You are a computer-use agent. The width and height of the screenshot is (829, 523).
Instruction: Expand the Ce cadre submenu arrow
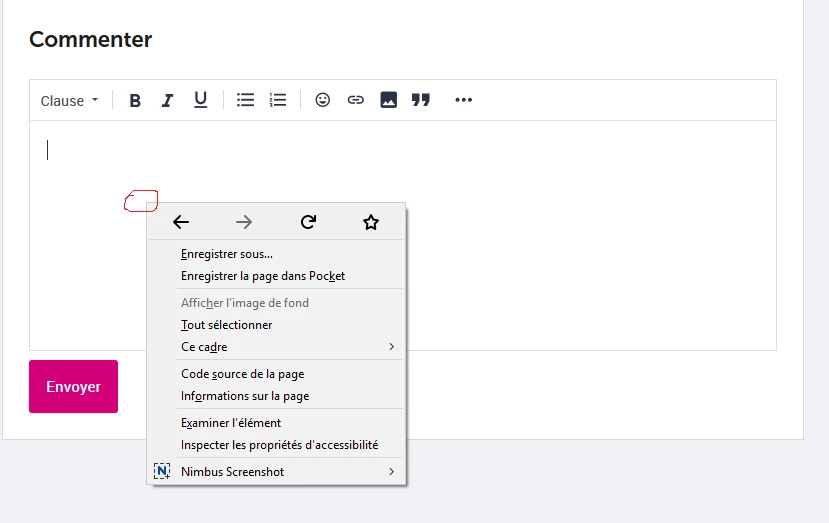(391, 346)
